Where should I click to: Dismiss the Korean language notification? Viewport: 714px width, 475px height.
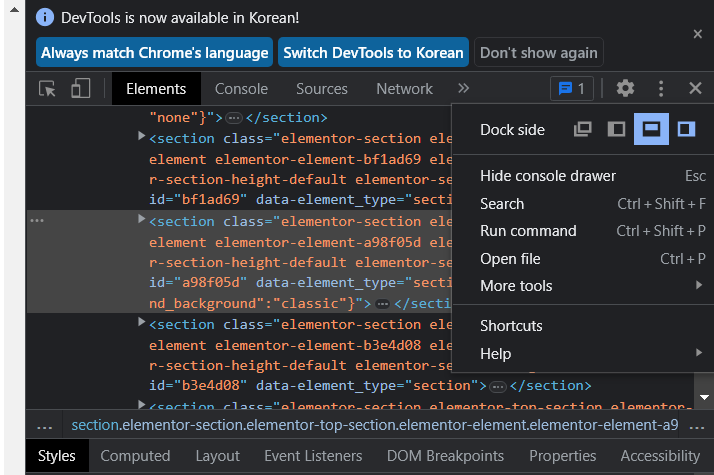click(698, 34)
